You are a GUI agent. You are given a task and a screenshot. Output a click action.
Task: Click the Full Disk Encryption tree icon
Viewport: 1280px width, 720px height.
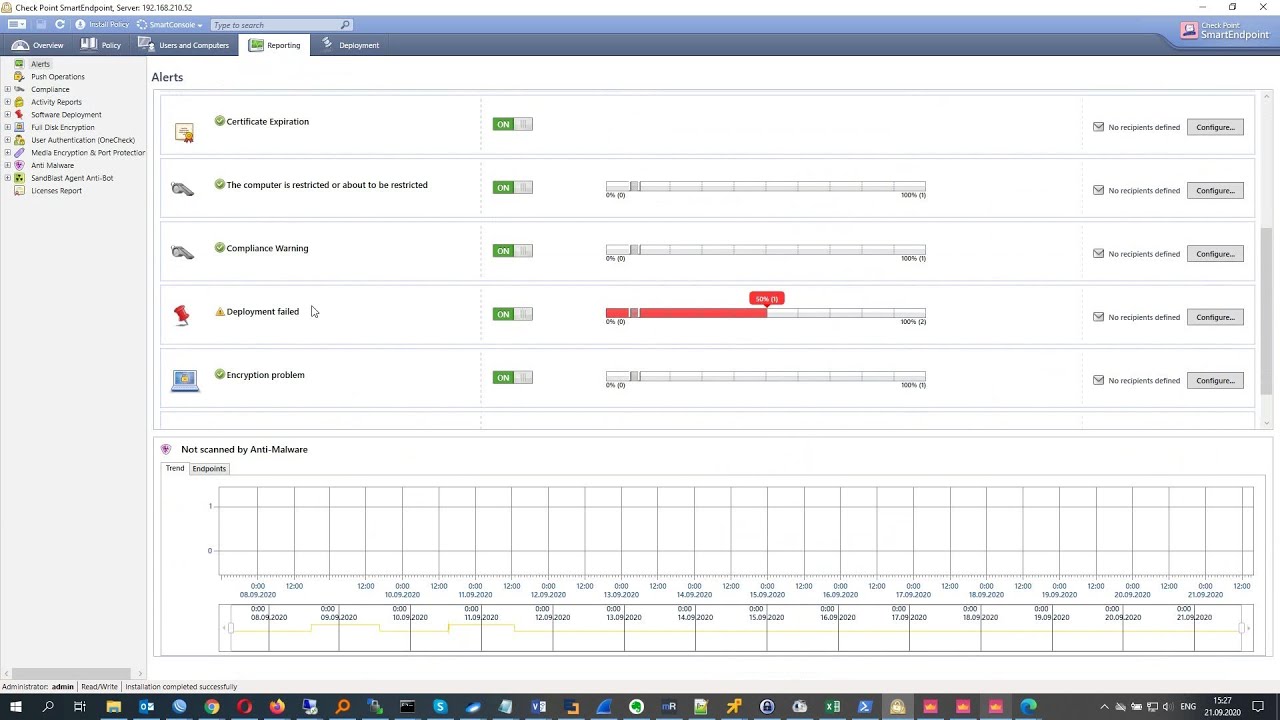pyautogui.click(x=19, y=127)
